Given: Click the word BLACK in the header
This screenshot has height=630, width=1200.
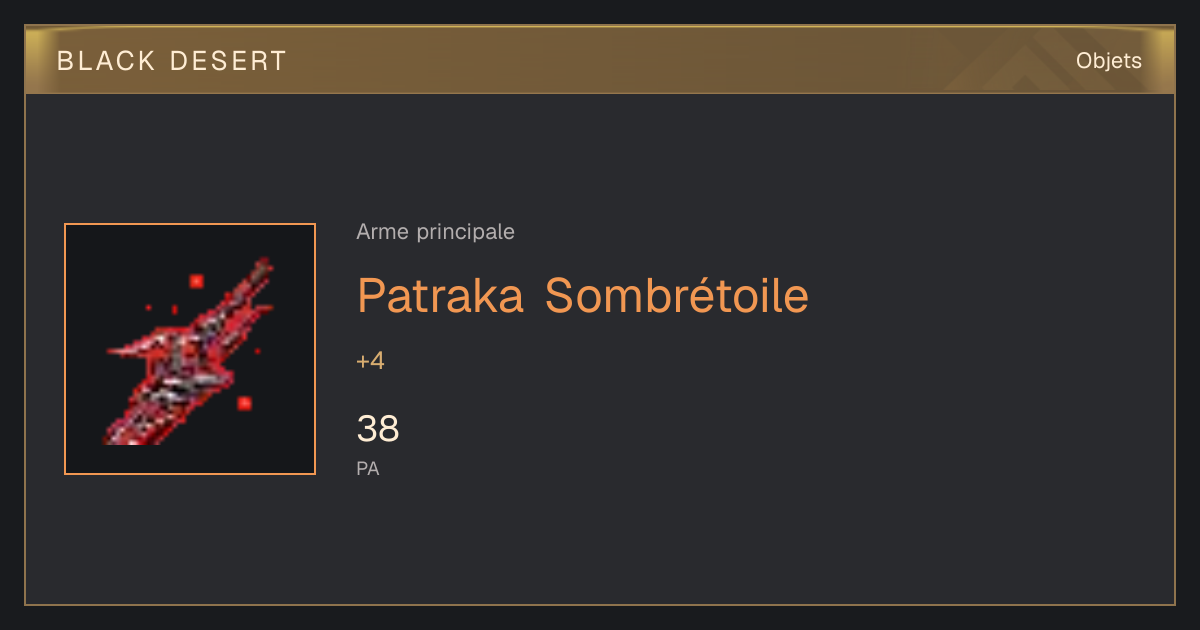Looking at the screenshot, I should [107, 61].
